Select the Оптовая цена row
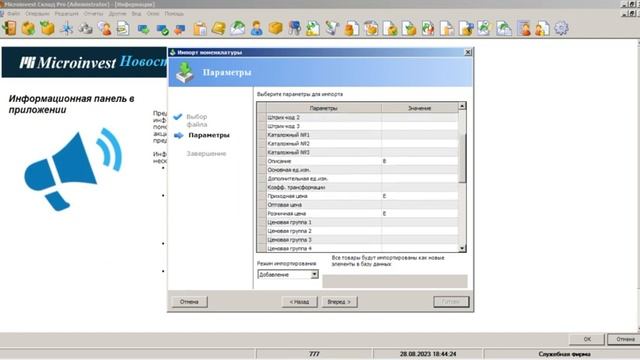The height and width of the screenshot is (360, 640). tap(362, 205)
